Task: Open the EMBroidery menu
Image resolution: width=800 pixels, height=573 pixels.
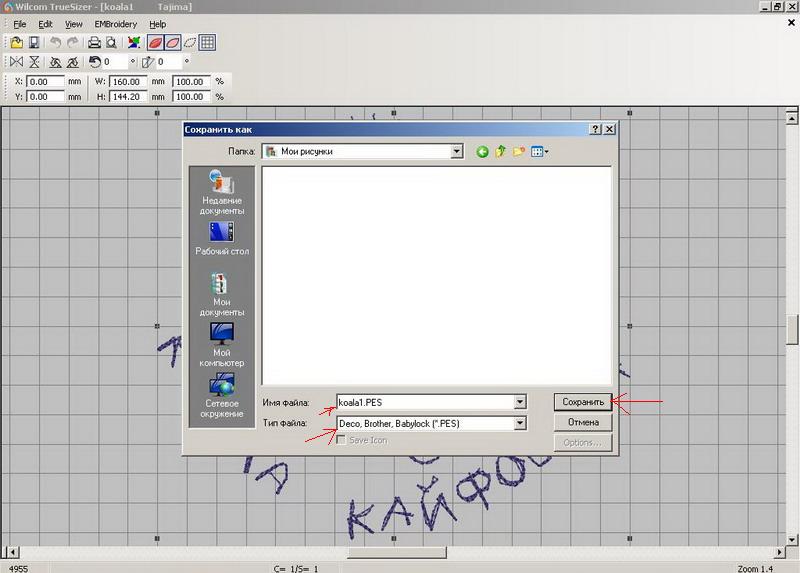Action: coord(115,24)
